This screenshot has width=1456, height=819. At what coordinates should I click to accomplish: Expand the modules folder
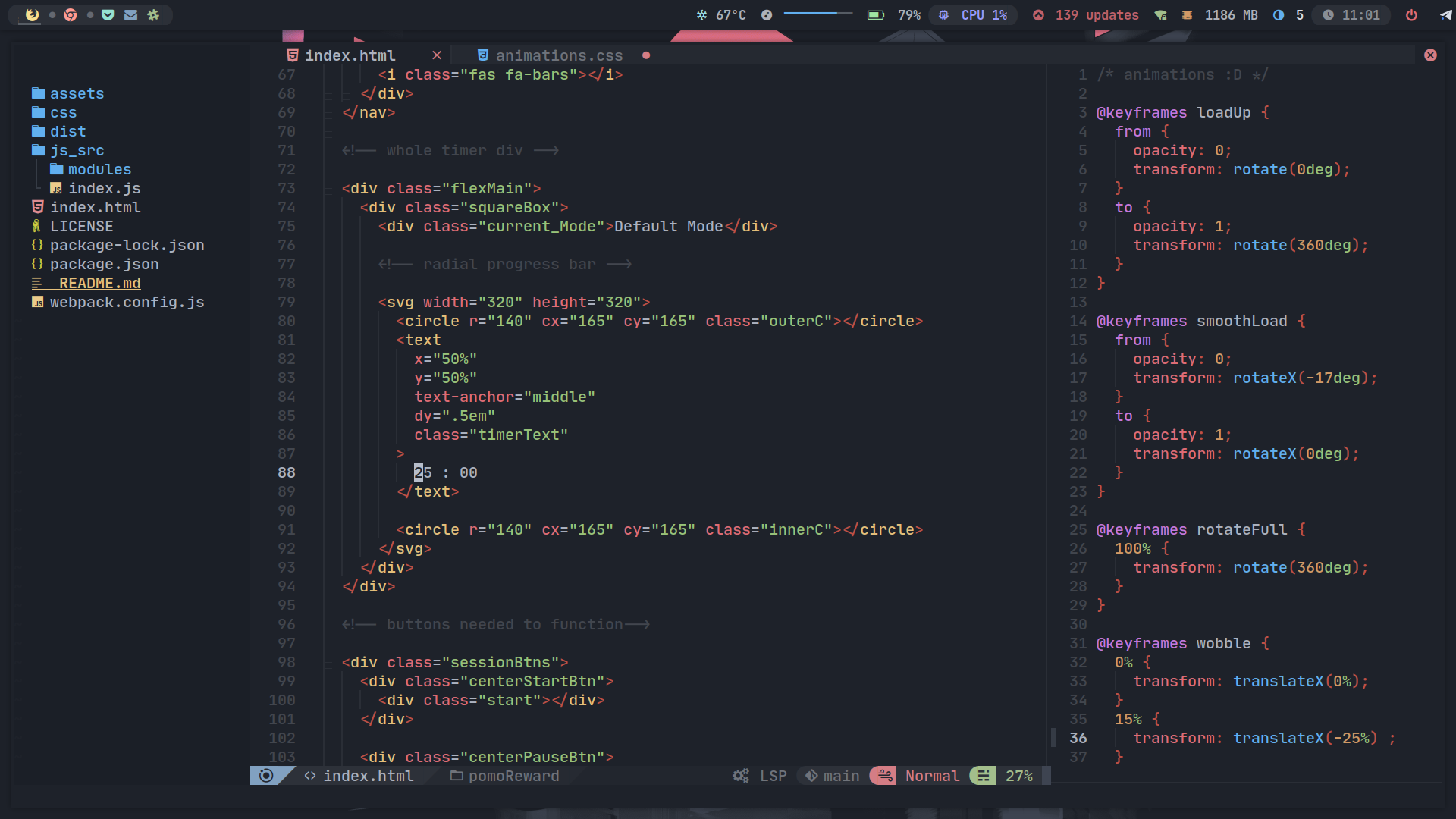coord(99,169)
